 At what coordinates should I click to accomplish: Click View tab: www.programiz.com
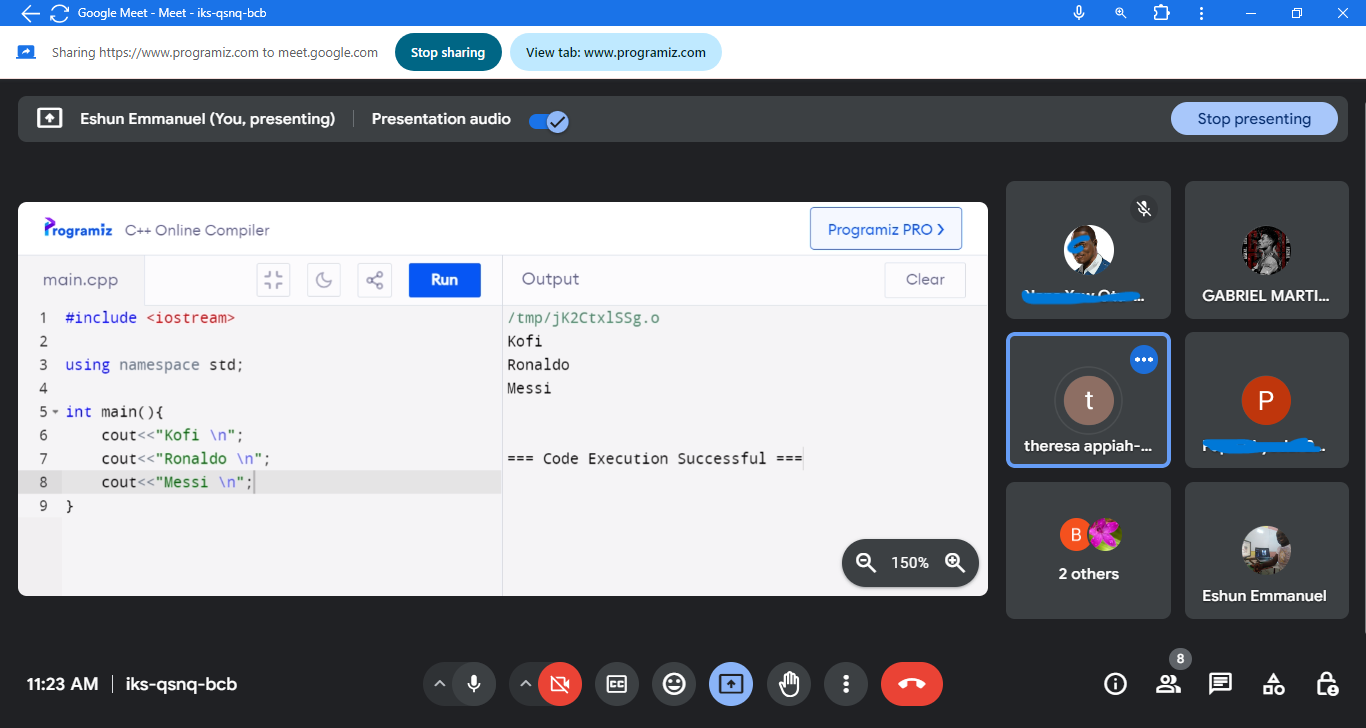point(615,53)
